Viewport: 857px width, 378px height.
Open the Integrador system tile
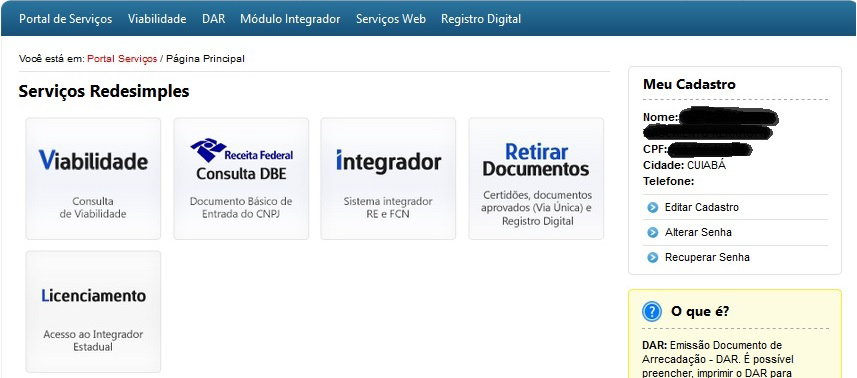pos(388,179)
